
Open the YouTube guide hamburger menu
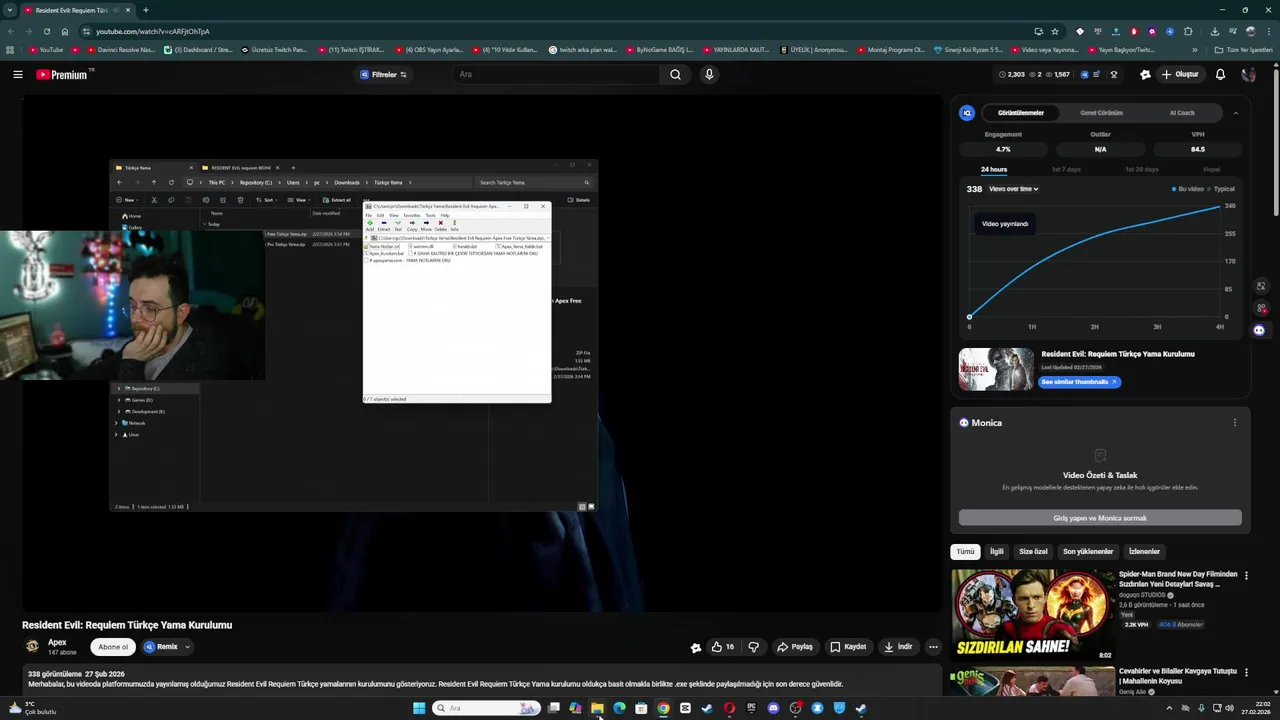[x=17, y=74]
